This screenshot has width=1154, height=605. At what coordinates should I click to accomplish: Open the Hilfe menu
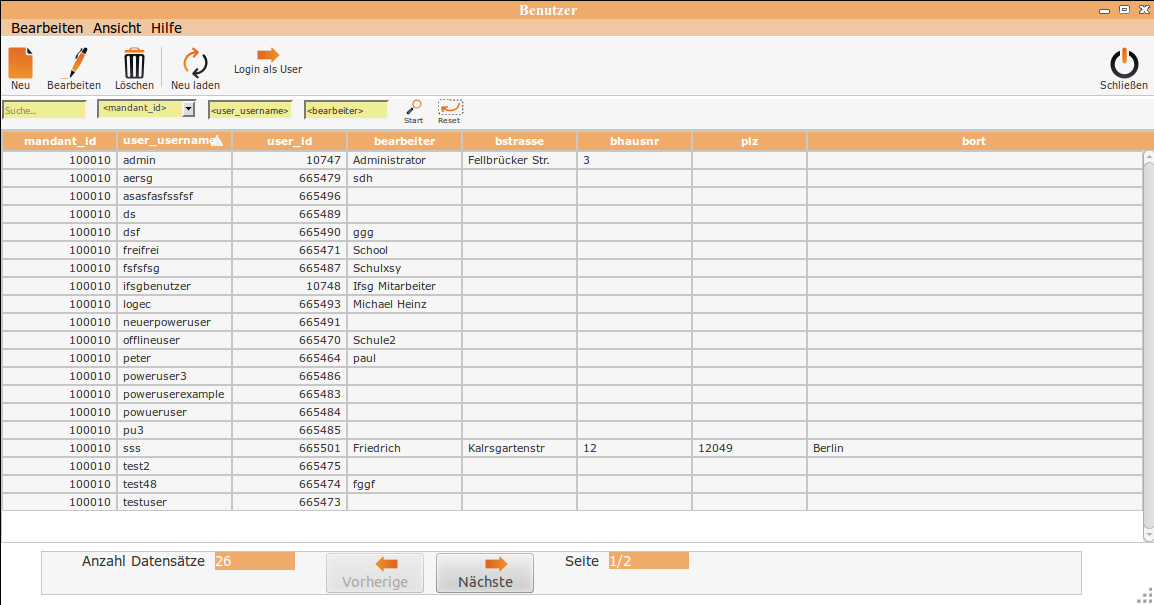tap(166, 28)
